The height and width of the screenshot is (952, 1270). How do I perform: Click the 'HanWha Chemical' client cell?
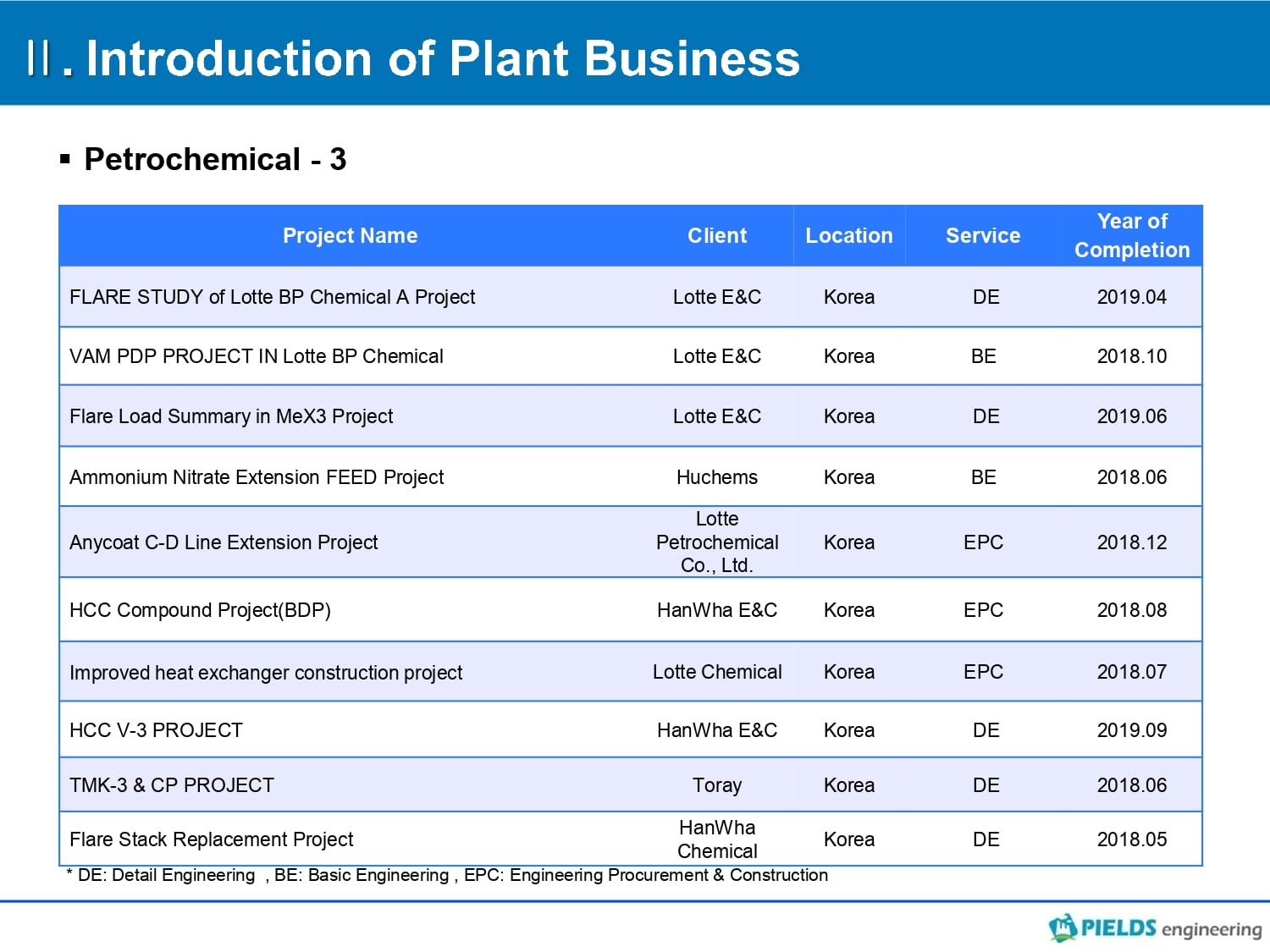(717, 839)
